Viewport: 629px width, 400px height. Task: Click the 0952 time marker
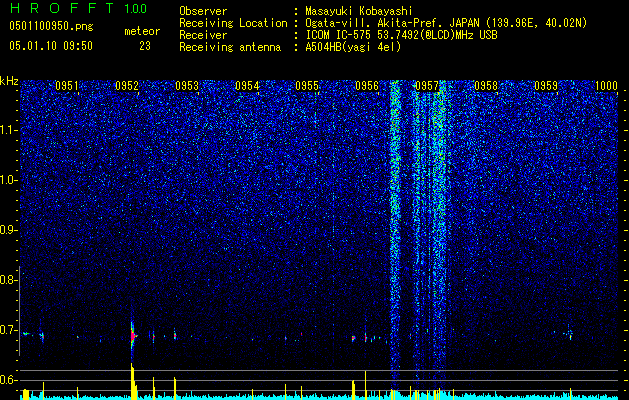tap(127, 85)
